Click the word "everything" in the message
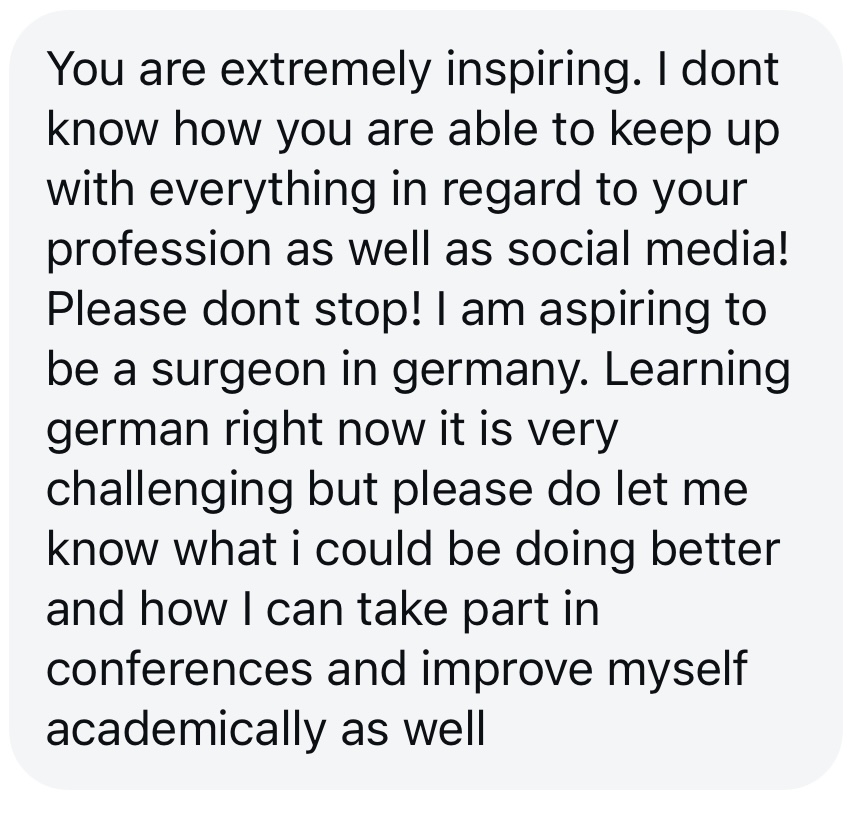The width and height of the screenshot is (854, 819). (263, 191)
